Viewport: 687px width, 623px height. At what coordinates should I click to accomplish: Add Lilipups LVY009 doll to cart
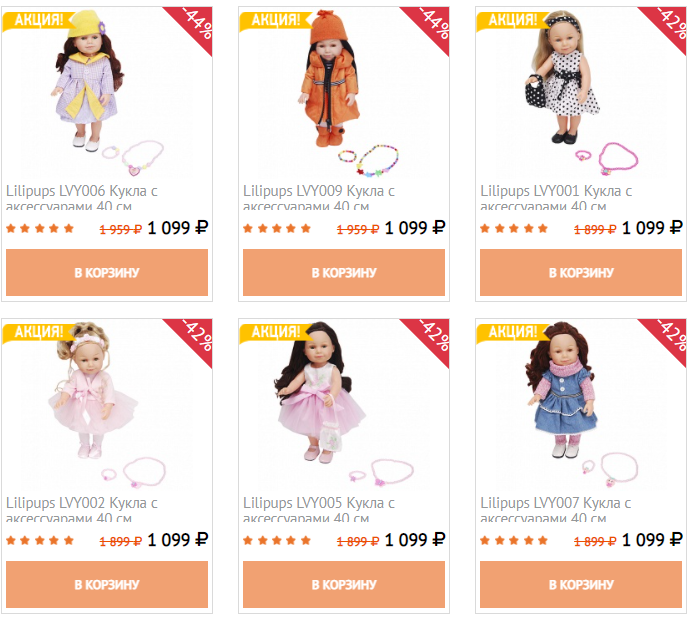[344, 273]
